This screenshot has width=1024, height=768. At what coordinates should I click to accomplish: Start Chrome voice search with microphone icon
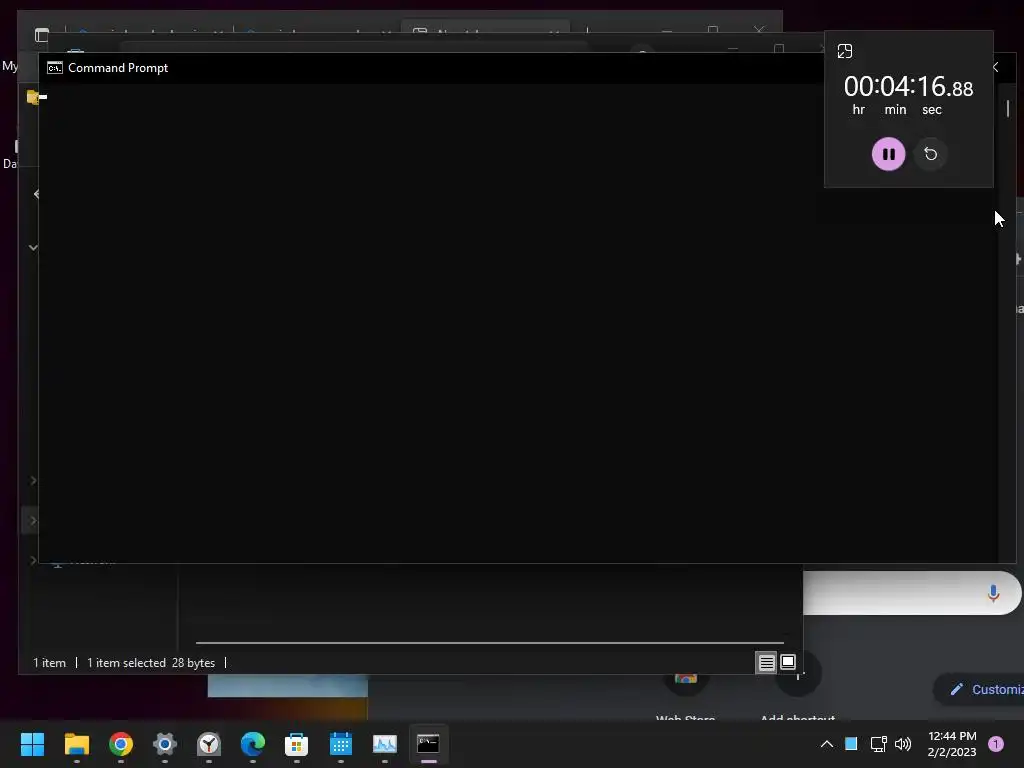[993, 593]
